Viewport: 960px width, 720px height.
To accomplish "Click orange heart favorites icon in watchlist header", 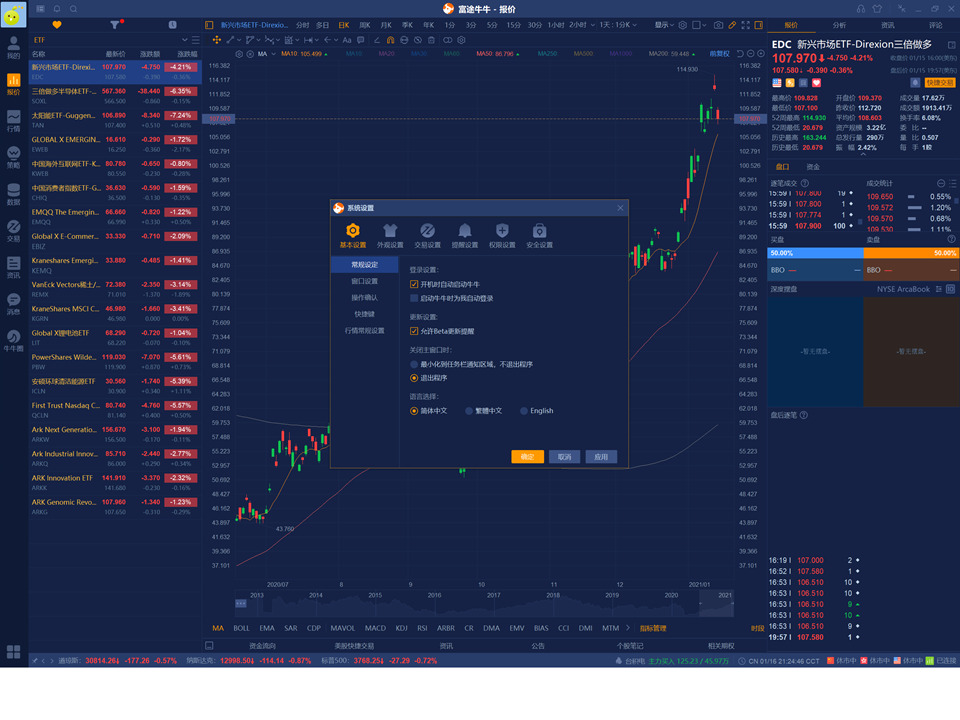I will pos(57,24).
